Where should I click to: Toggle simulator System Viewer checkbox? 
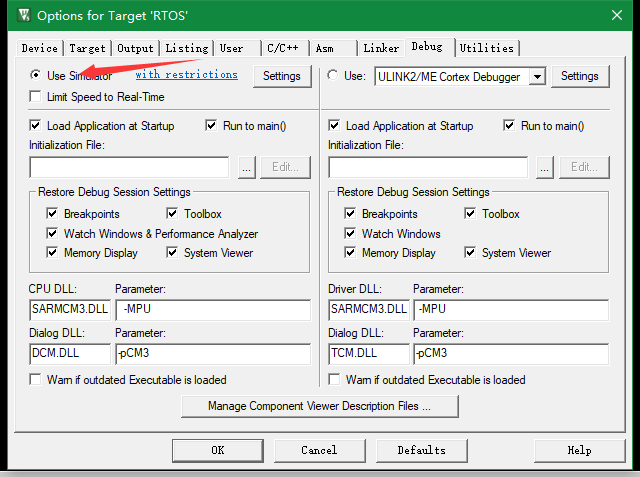pos(172,253)
